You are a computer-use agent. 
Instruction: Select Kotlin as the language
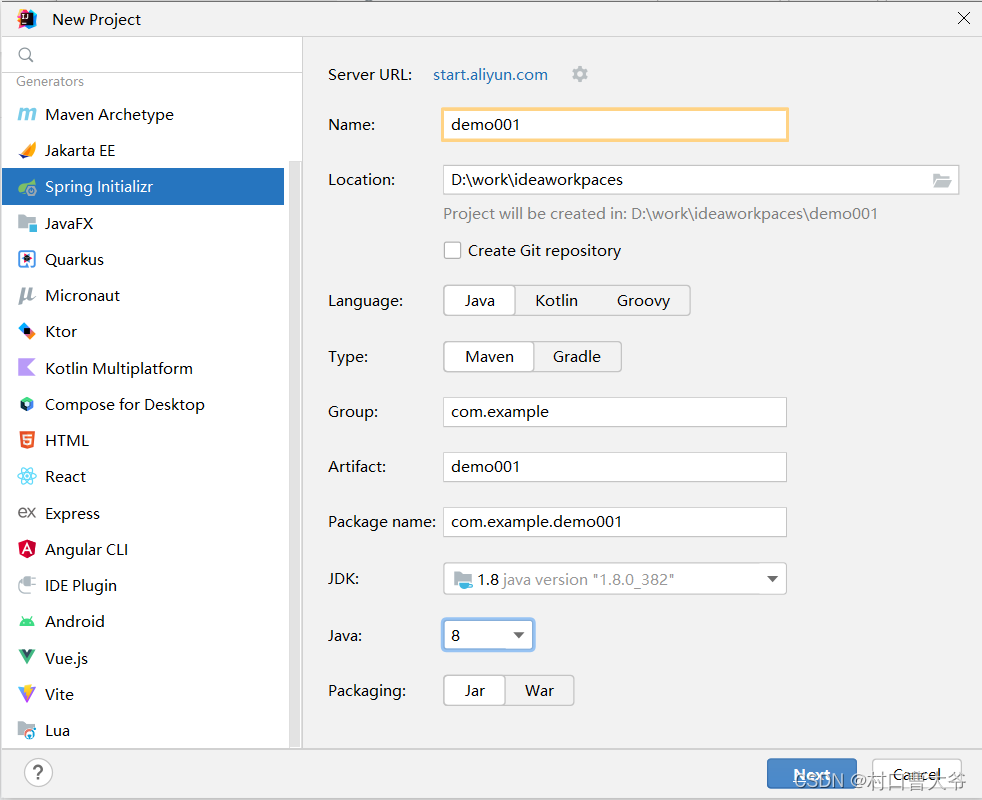tap(556, 301)
